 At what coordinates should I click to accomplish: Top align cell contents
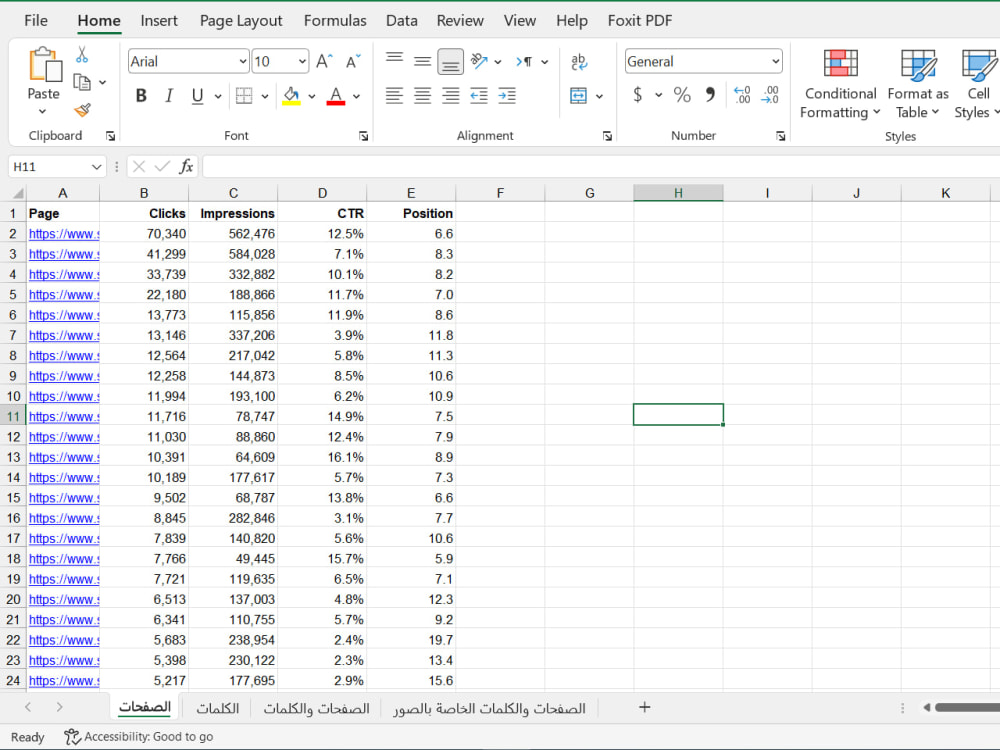coord(394,58)
